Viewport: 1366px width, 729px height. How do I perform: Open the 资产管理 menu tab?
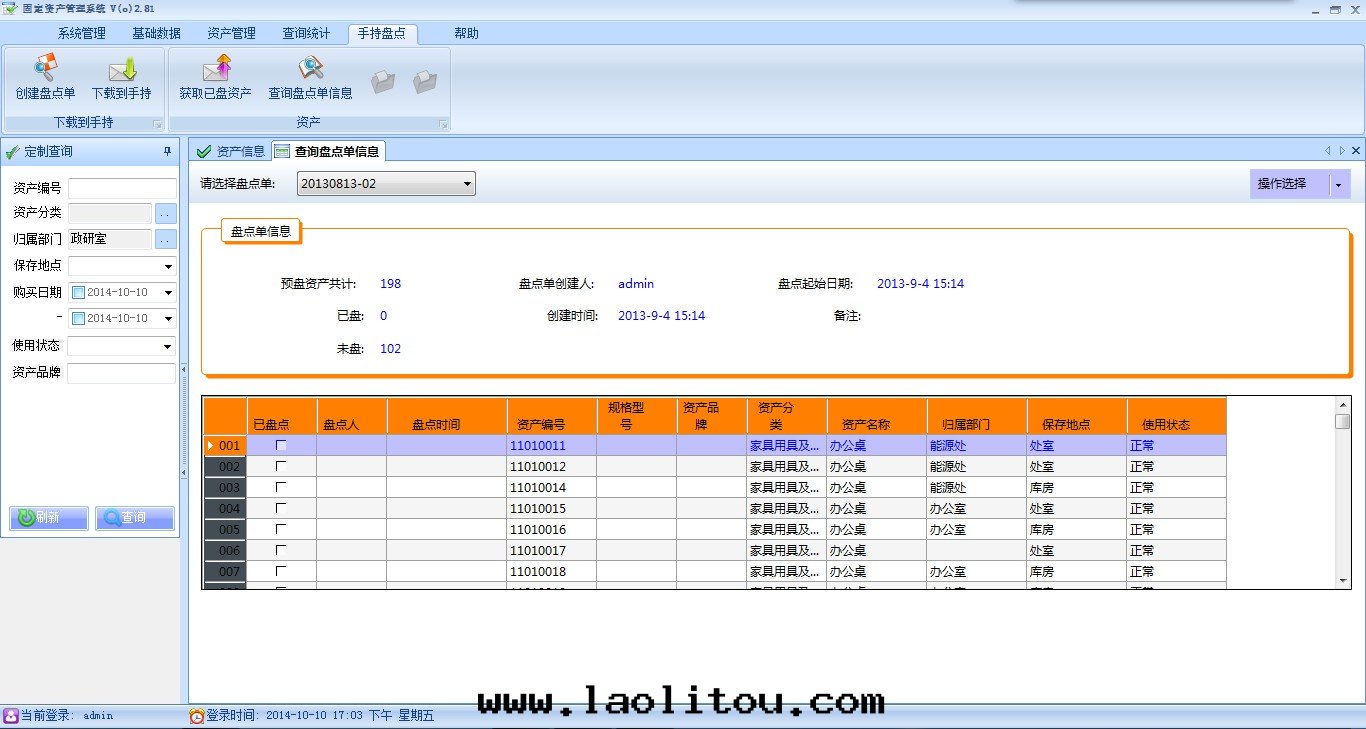click(x=231, y=33)
